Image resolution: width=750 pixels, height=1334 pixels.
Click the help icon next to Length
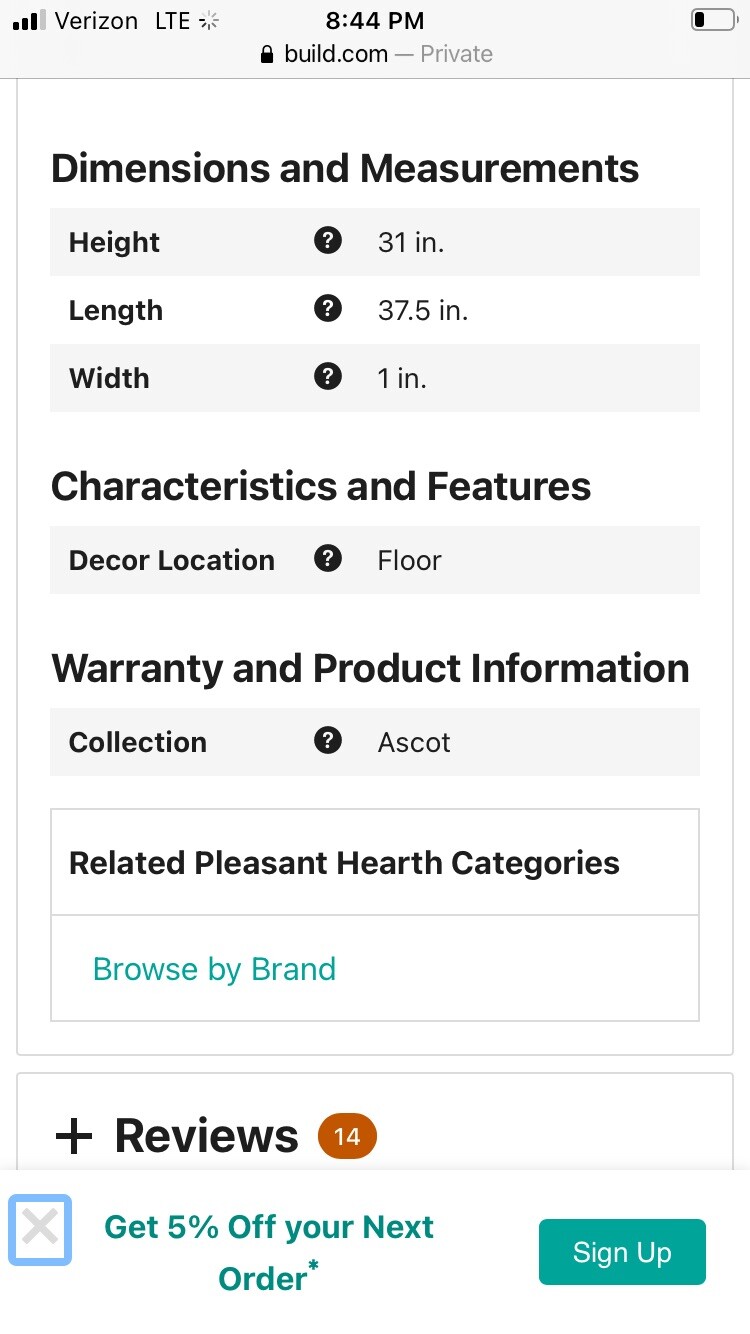pos(328,309)
